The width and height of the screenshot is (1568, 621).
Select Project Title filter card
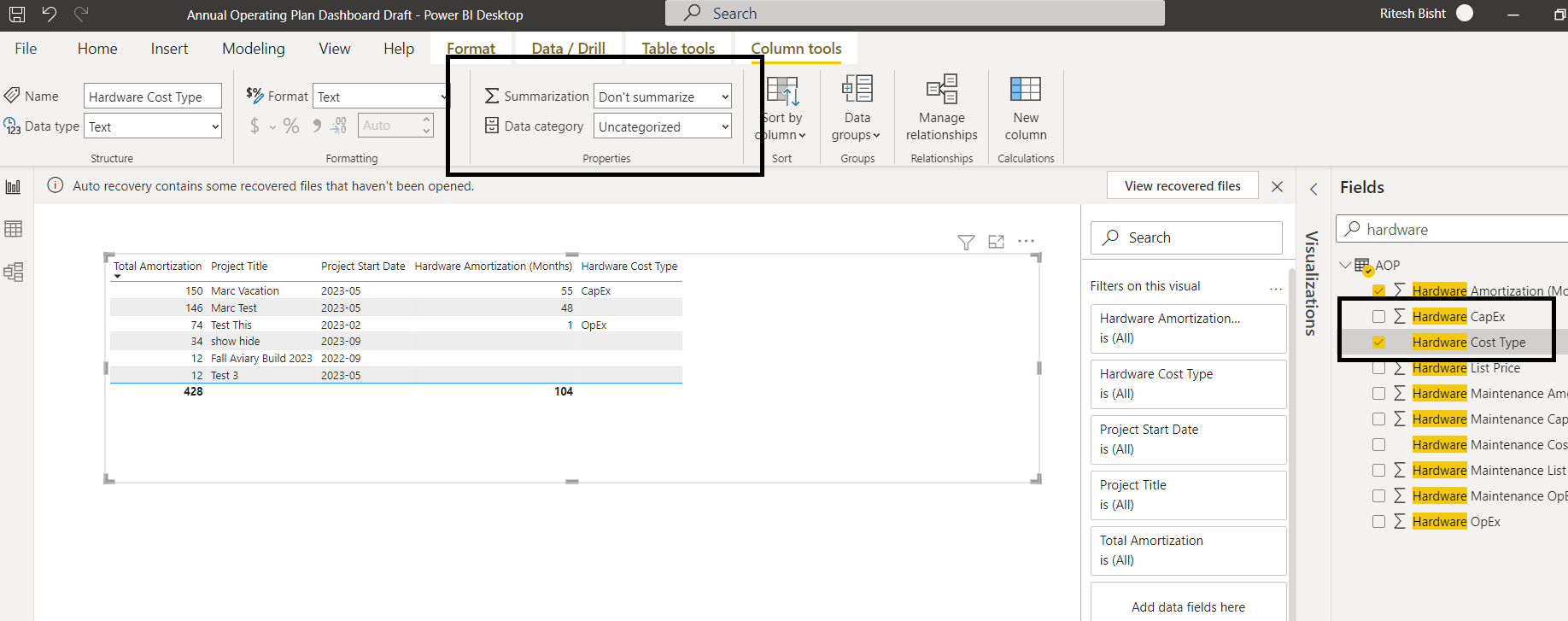[1188, 495]
